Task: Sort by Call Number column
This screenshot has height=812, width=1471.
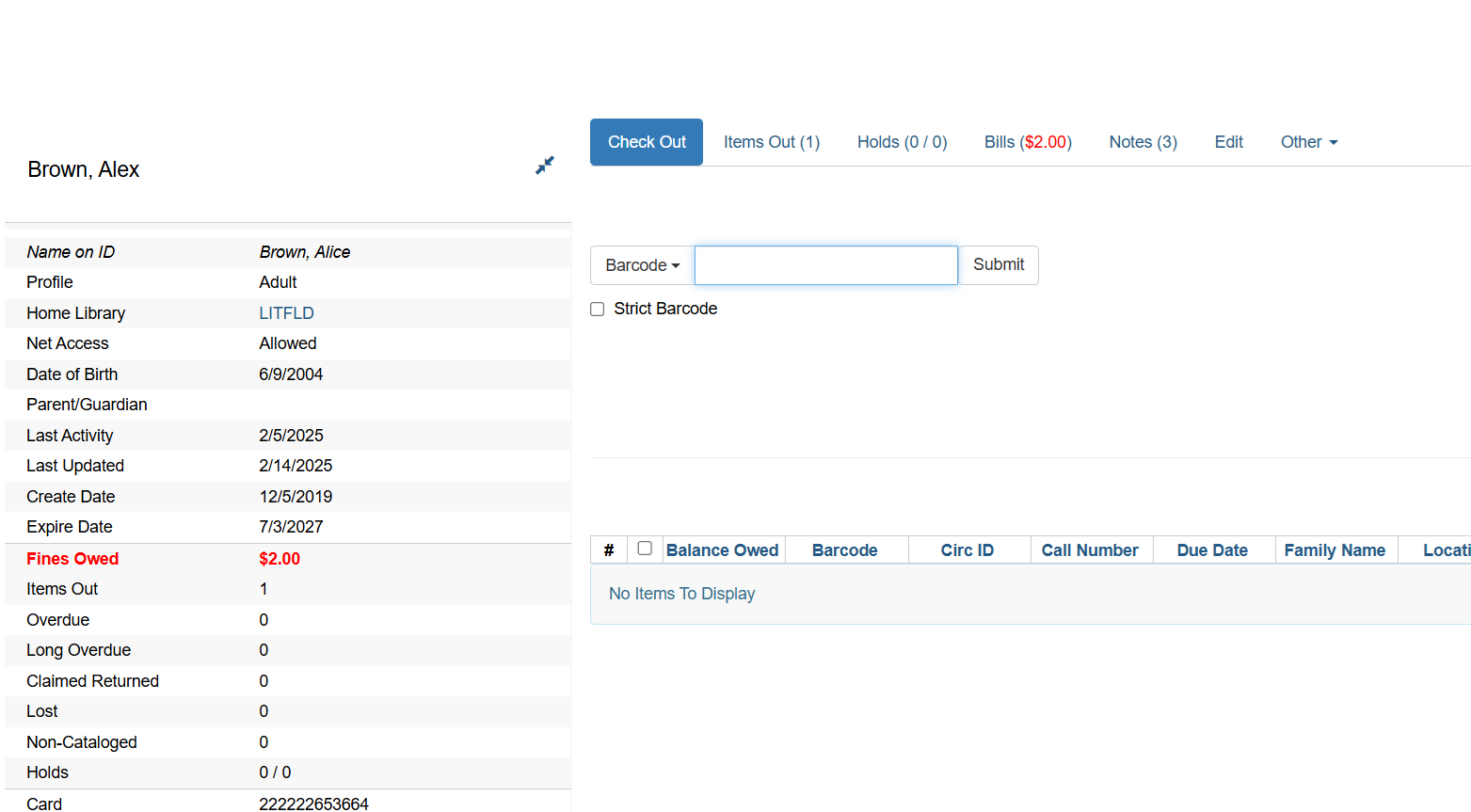Action: click(x=1089, y=550)
